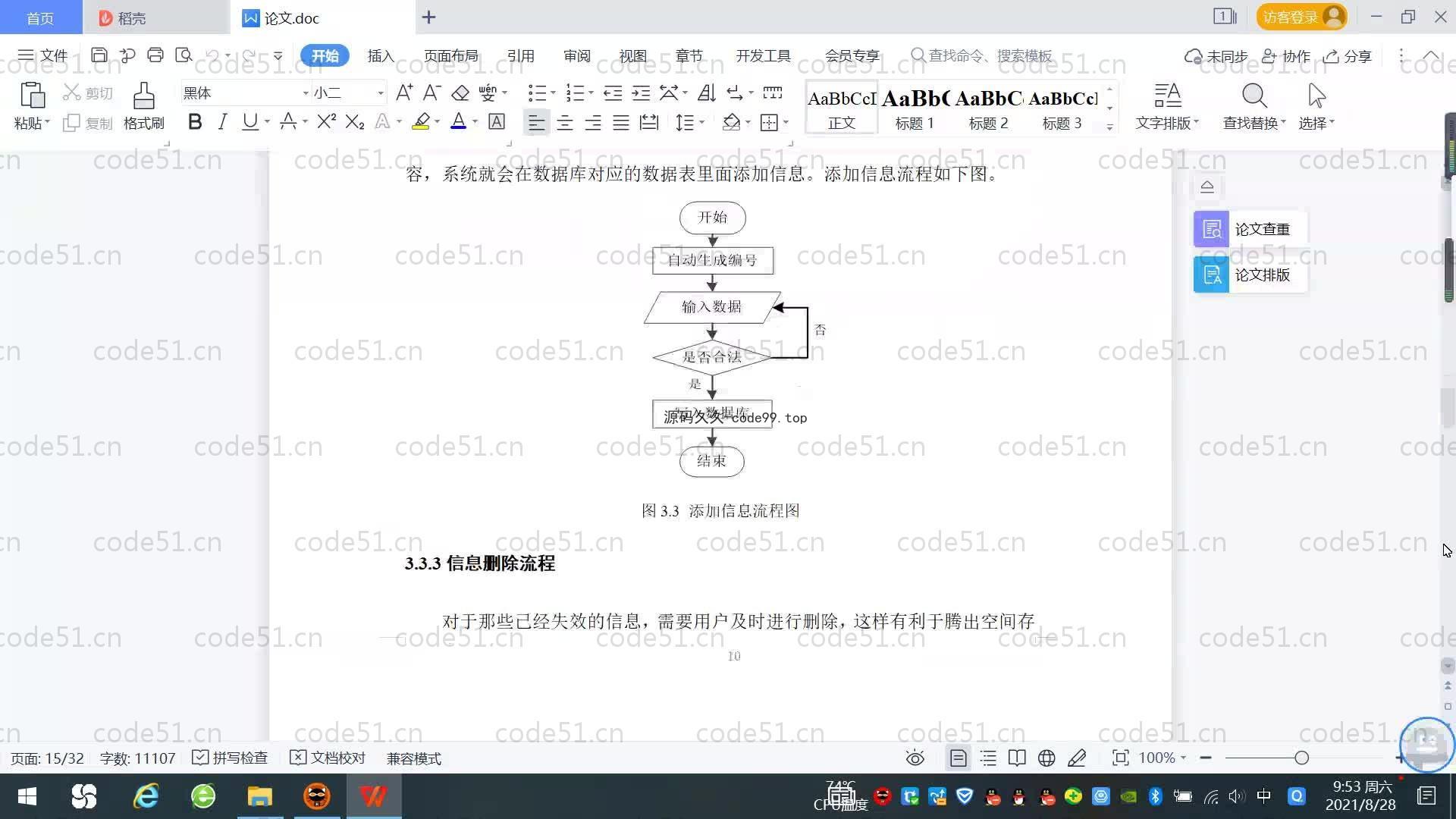Click the 分享 share button
The height and width of the screenshot is (819, 1456).
(1348, 56)
